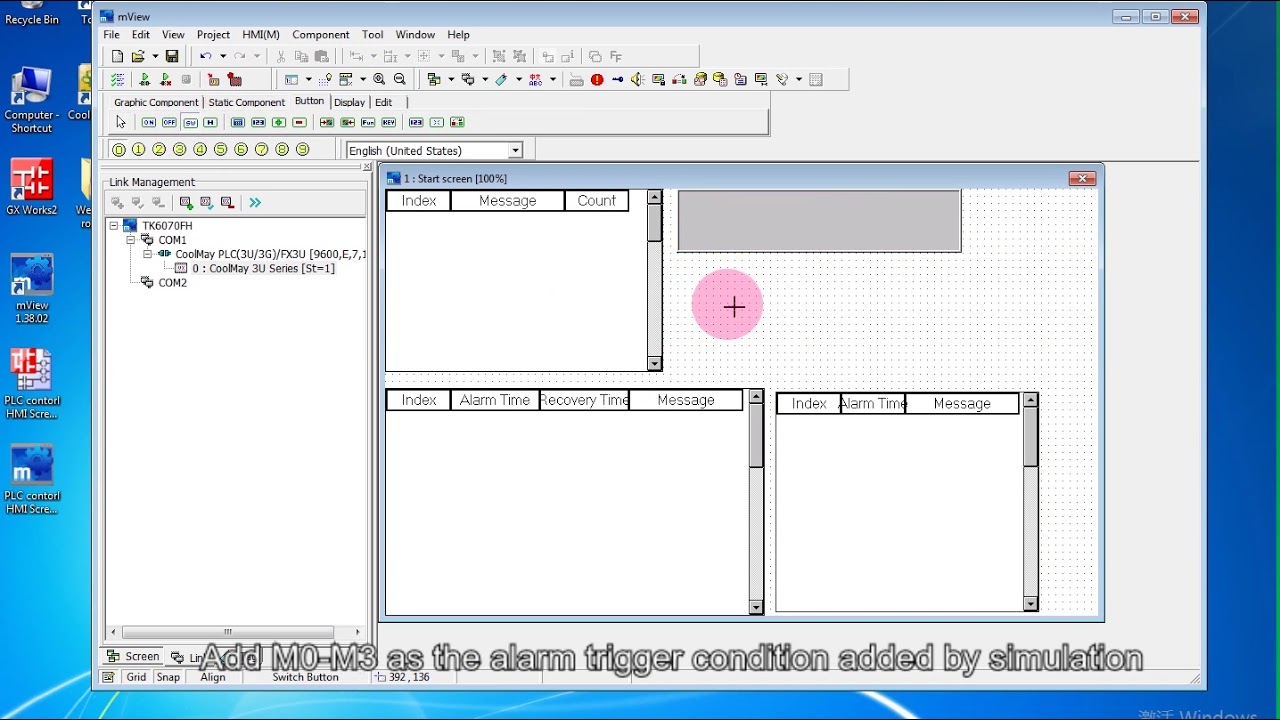This screenshot has width=1280, height=720.
Task: Toggle Grid in status bar
Action: [137, 677]
